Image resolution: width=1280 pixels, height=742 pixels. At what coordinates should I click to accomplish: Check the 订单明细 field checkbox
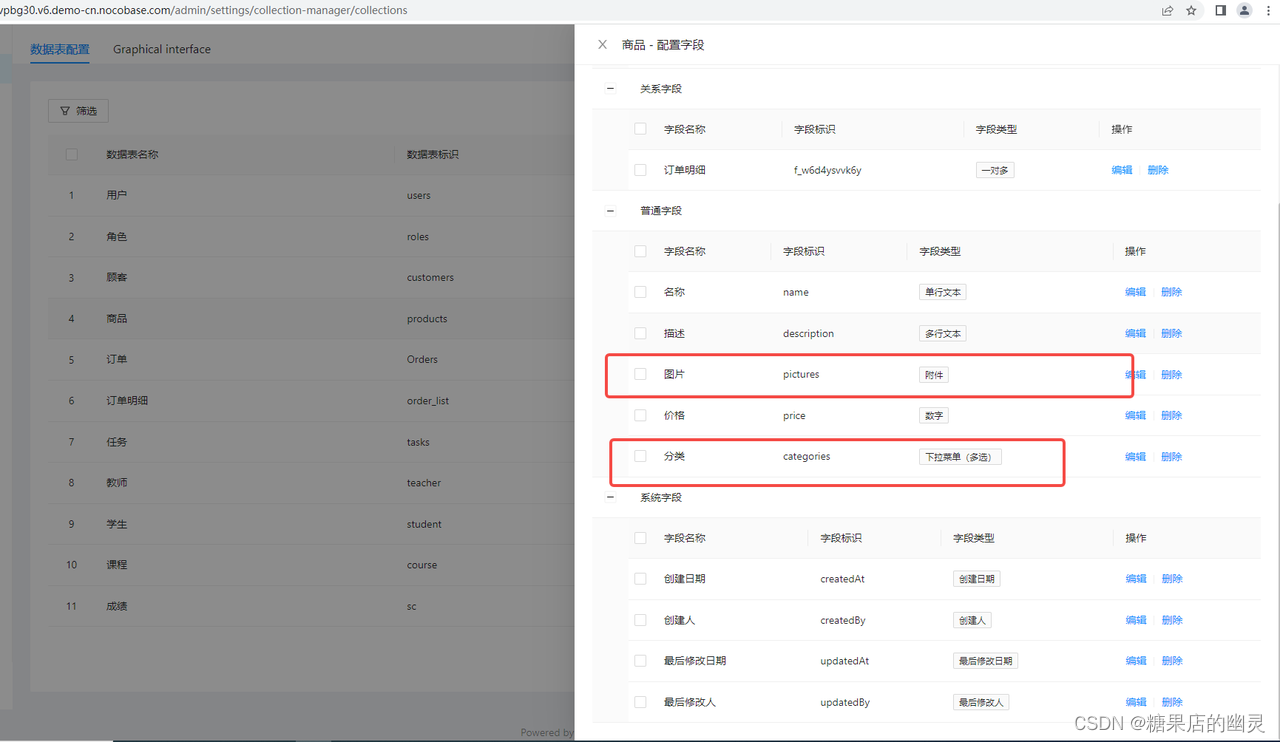(640, 170)
